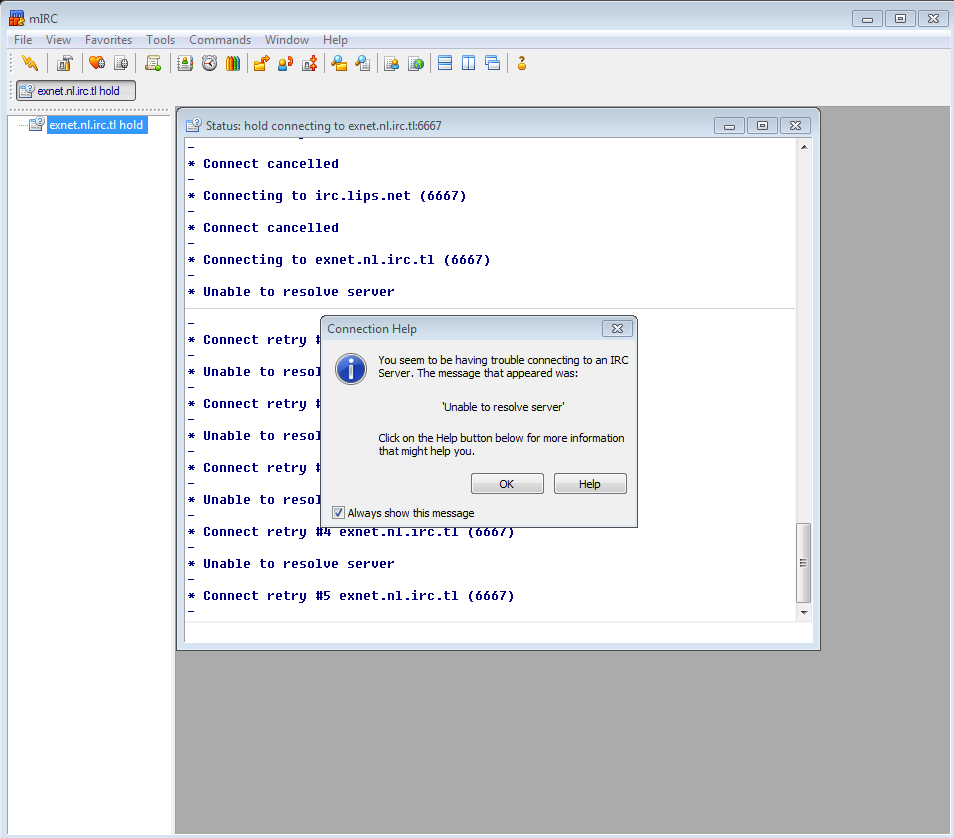Image resolution: width=954 pixels, height=838 pixels.
Task: Click the Status window title text
Action: point(324,126)
